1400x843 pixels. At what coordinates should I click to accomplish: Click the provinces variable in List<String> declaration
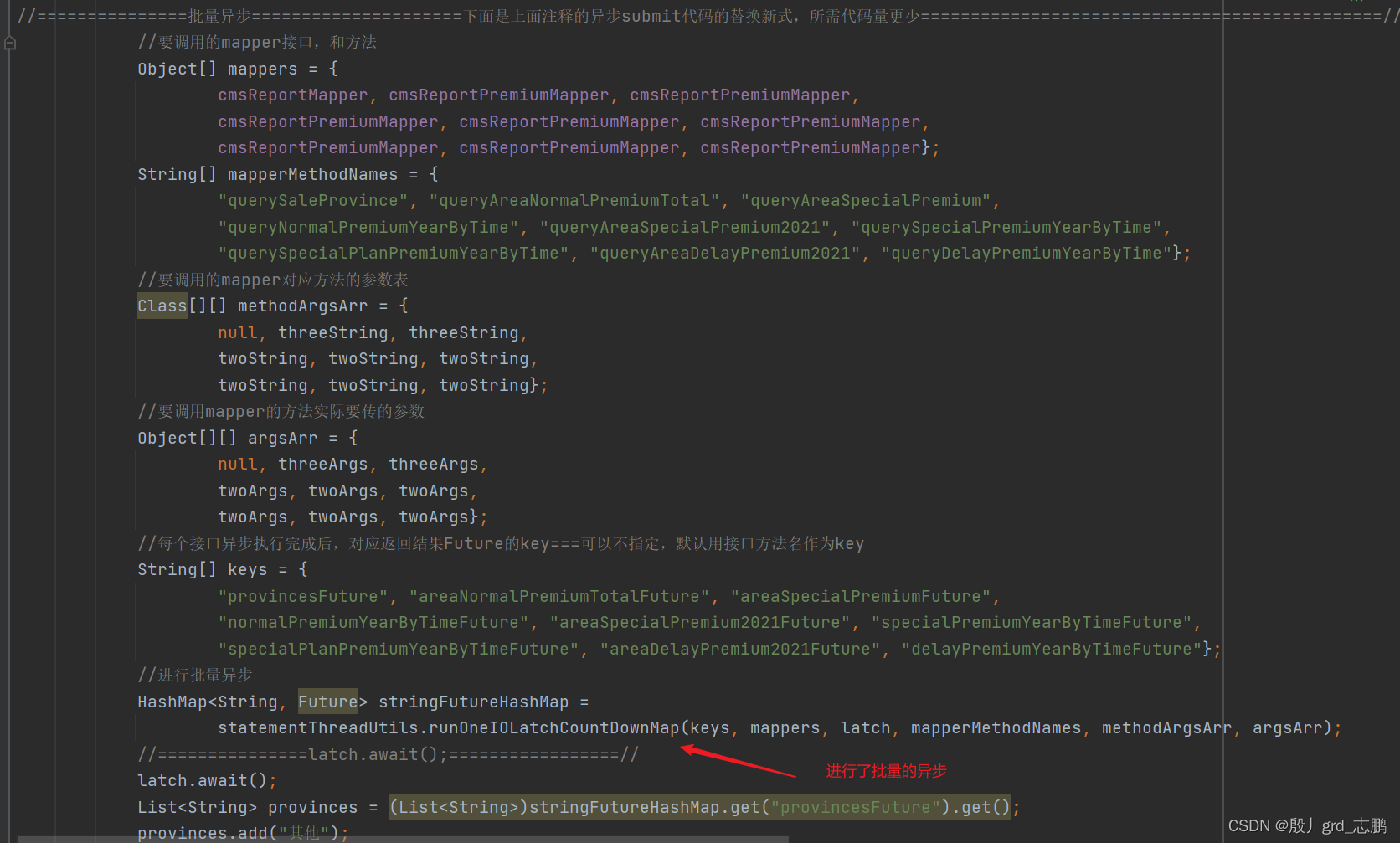tap(313, 807)
